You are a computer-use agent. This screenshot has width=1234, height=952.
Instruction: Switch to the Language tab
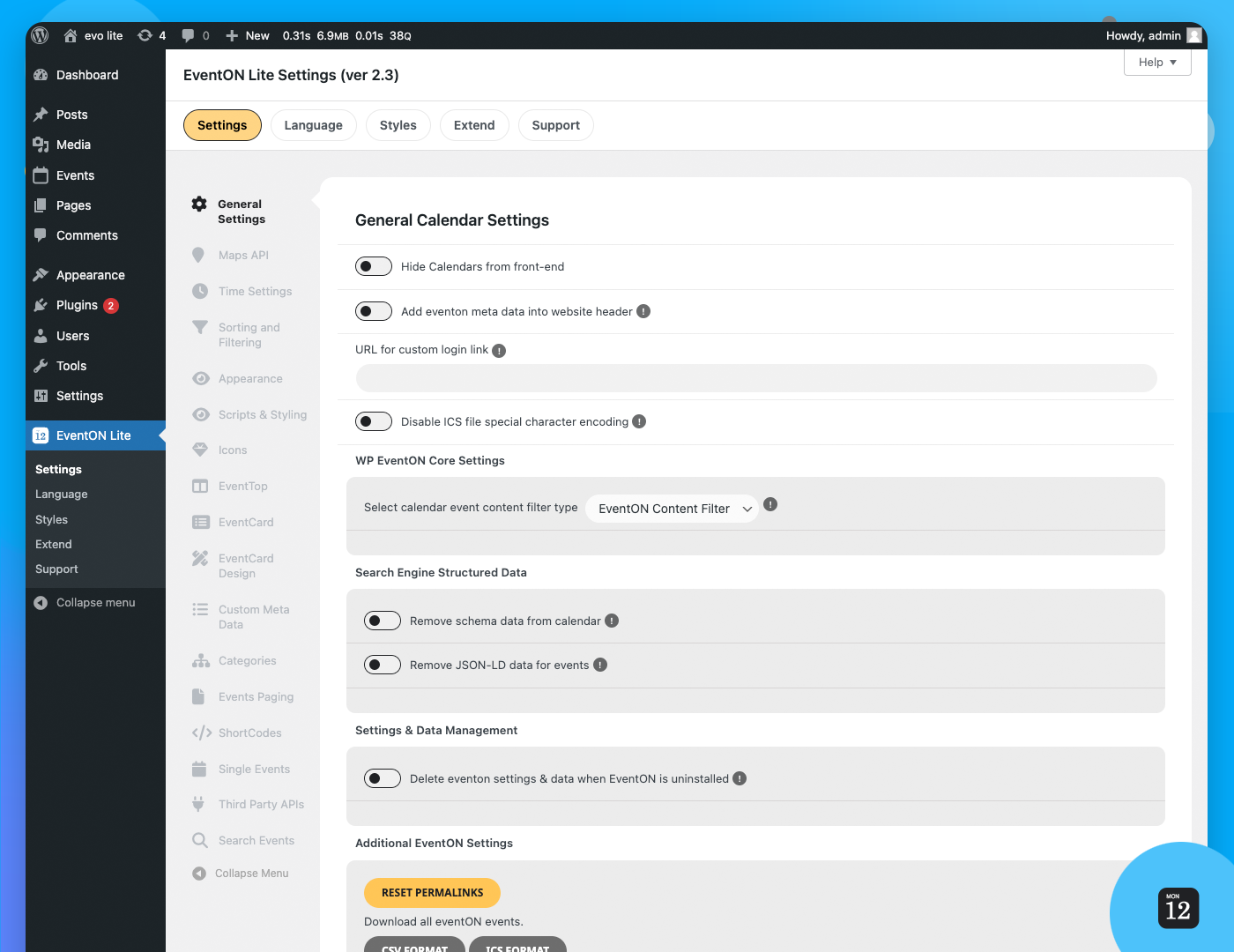tap(313, 125)
